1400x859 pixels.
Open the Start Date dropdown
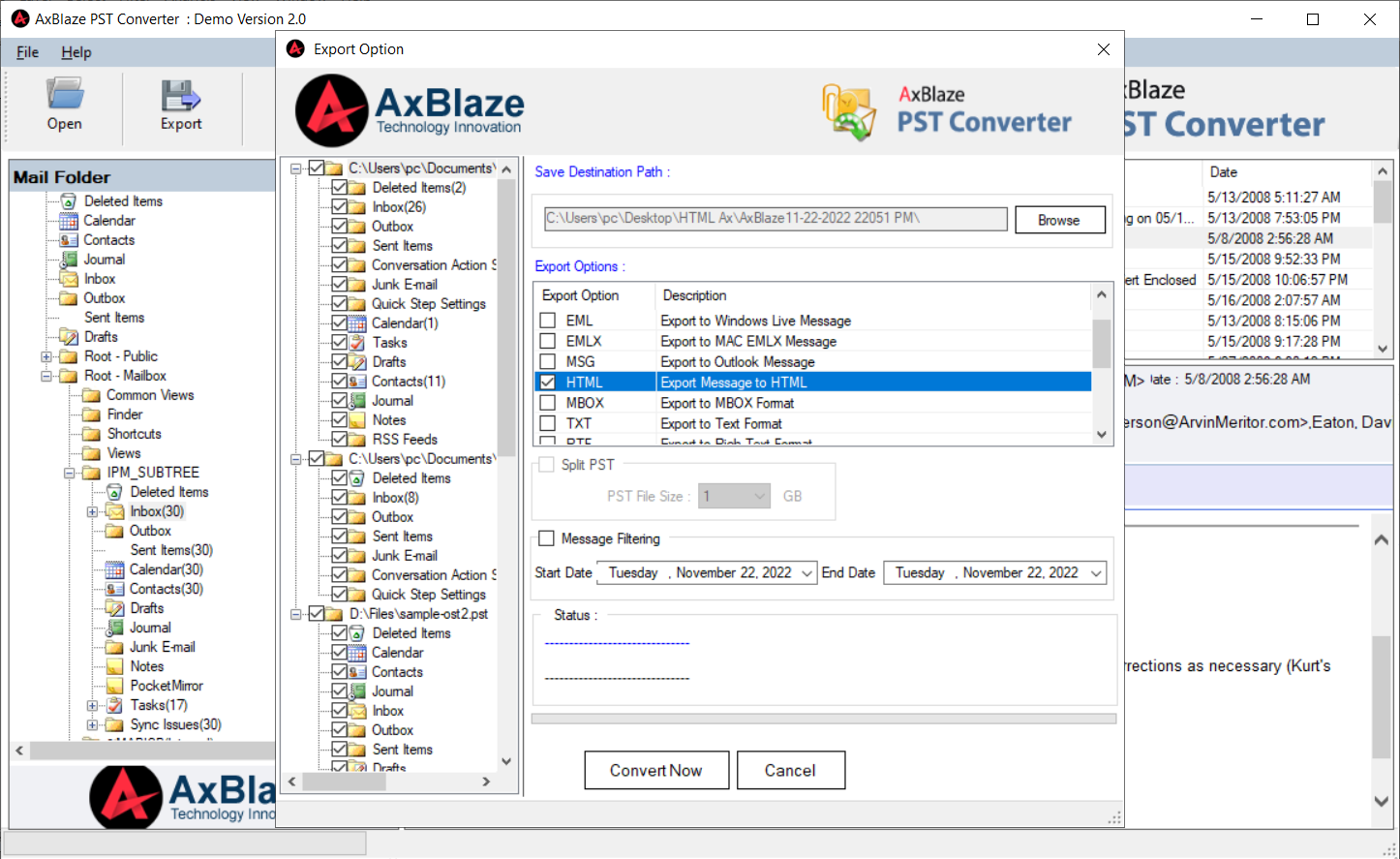(807, 573)
